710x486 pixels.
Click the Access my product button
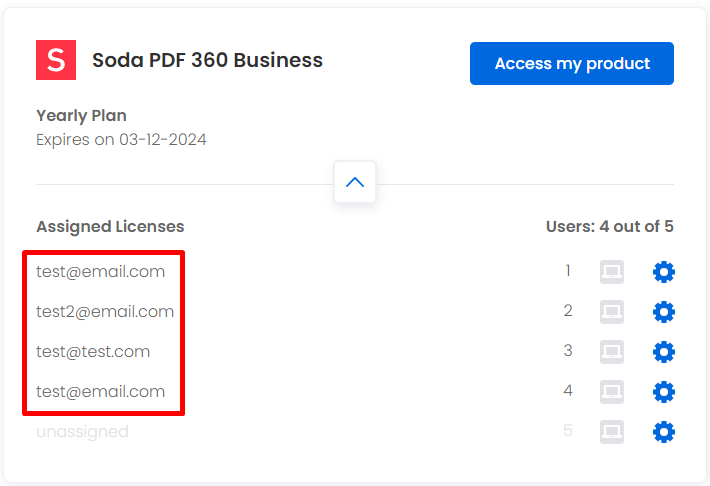[x=571, y=63]
